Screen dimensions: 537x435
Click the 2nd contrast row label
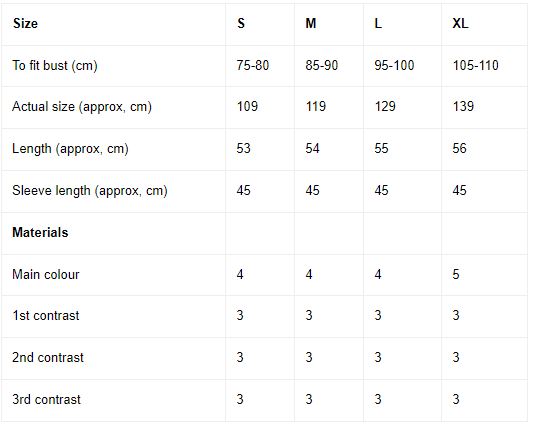point(48,358)
